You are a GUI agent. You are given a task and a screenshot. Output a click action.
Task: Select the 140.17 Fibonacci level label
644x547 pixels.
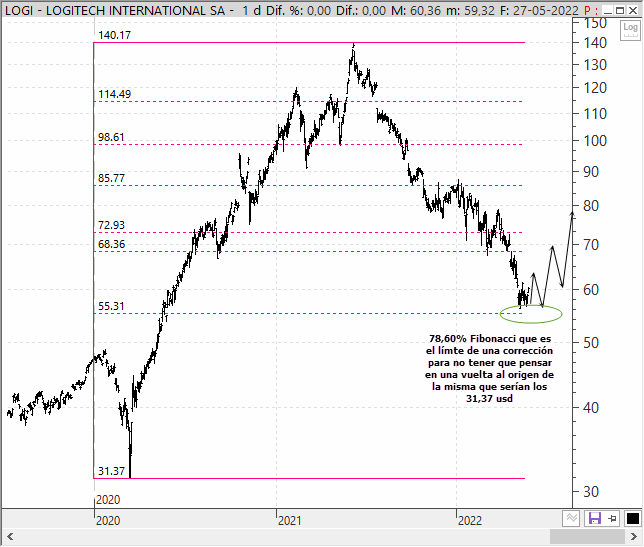point(114,35)
